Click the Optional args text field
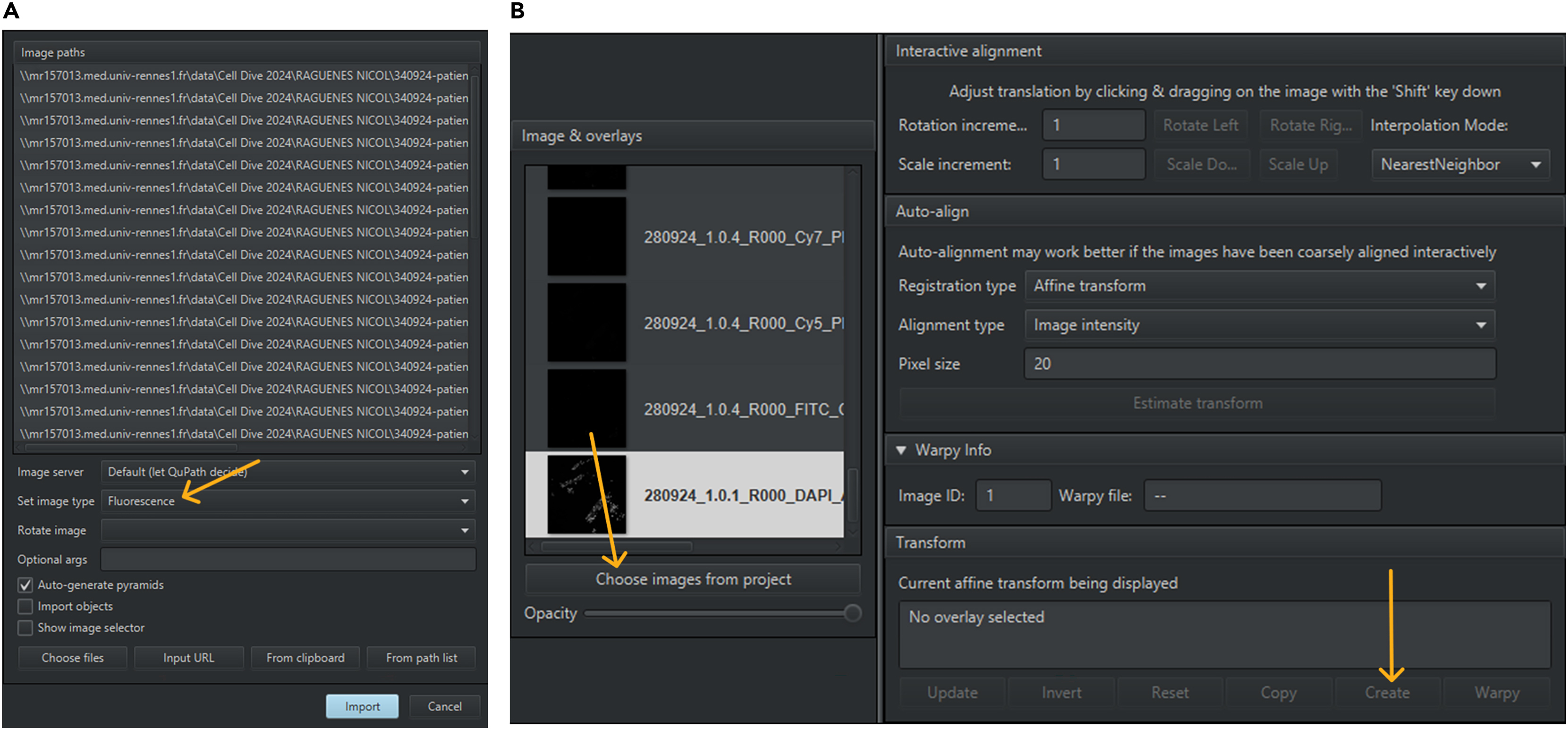1568x730 pixels. point(288,559)
